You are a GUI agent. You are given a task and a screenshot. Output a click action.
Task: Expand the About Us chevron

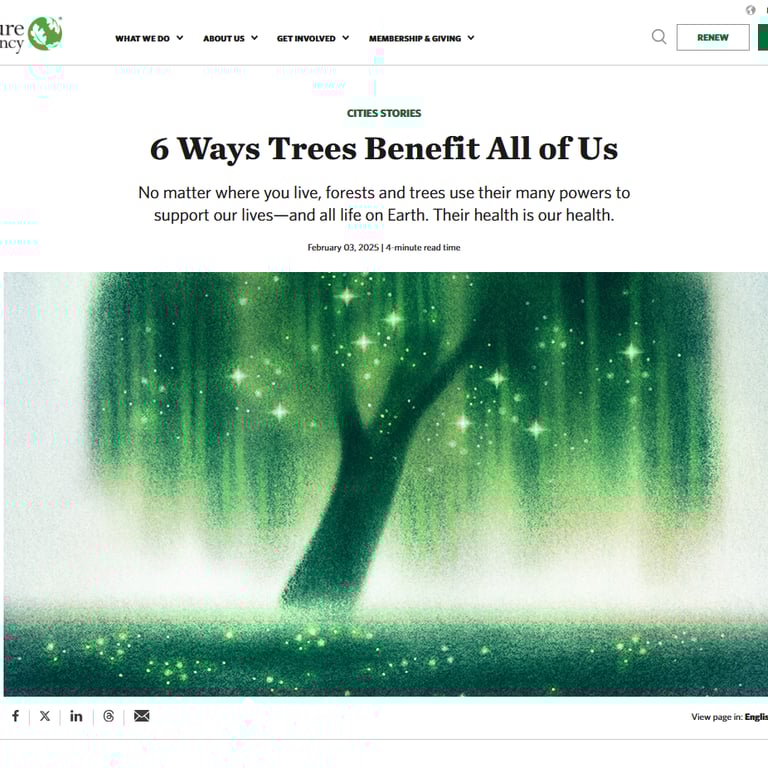coord(254,38)
